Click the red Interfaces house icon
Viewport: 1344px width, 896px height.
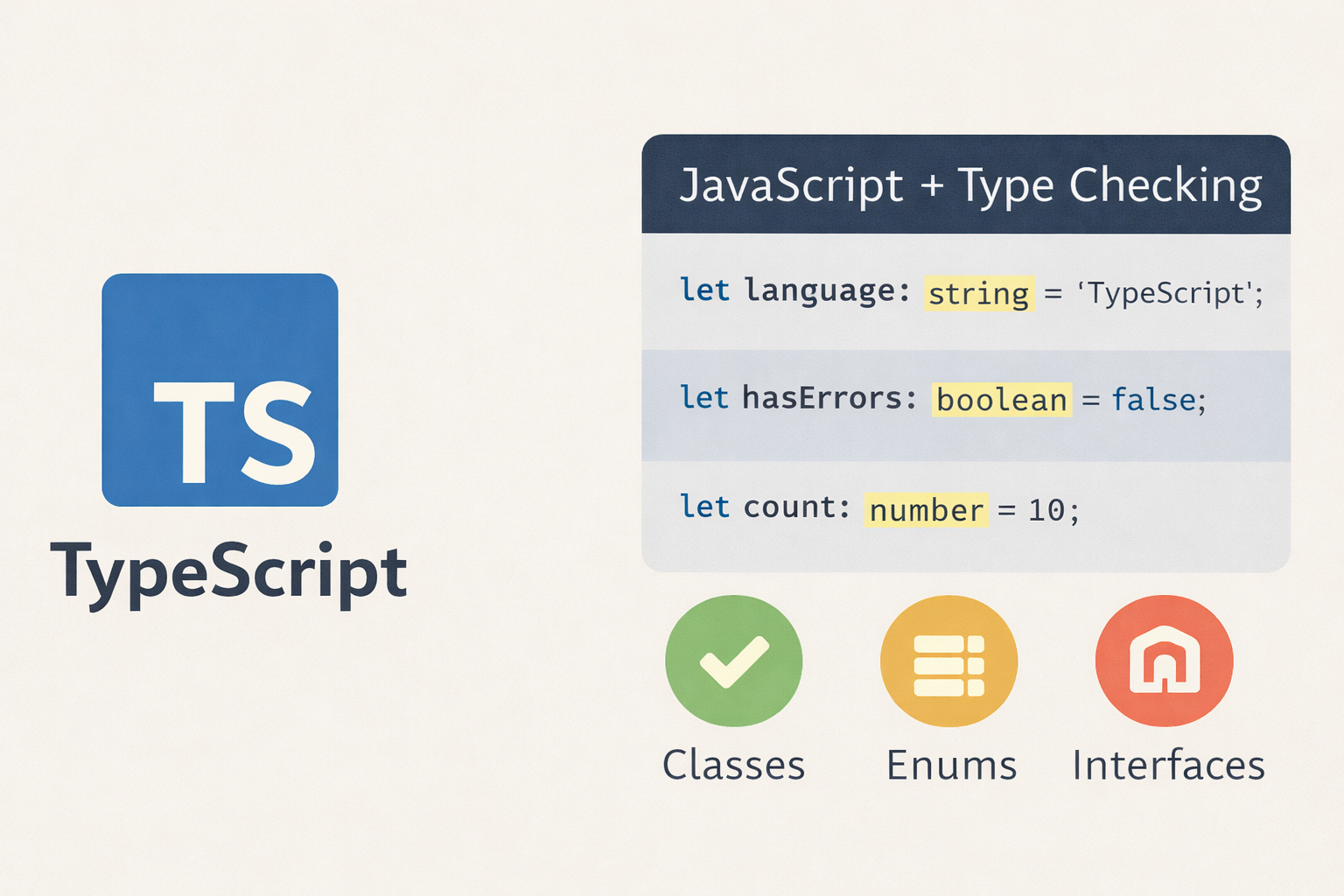(1164, 661)
